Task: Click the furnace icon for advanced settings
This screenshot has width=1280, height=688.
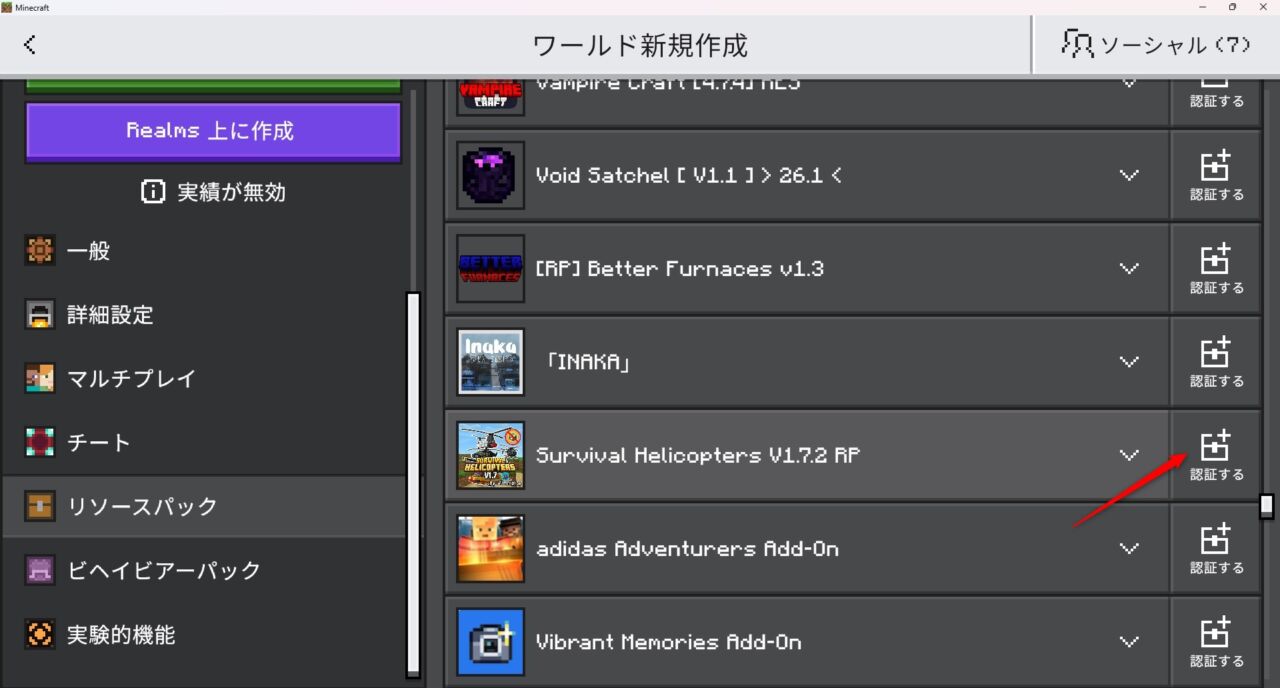Action: [40, 315]
